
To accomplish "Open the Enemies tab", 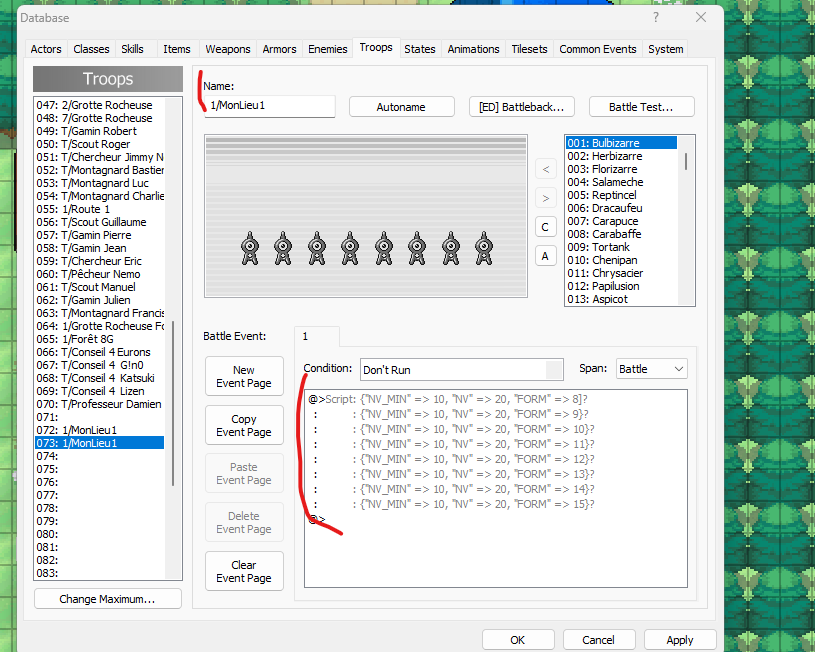I will coord(327,49).
